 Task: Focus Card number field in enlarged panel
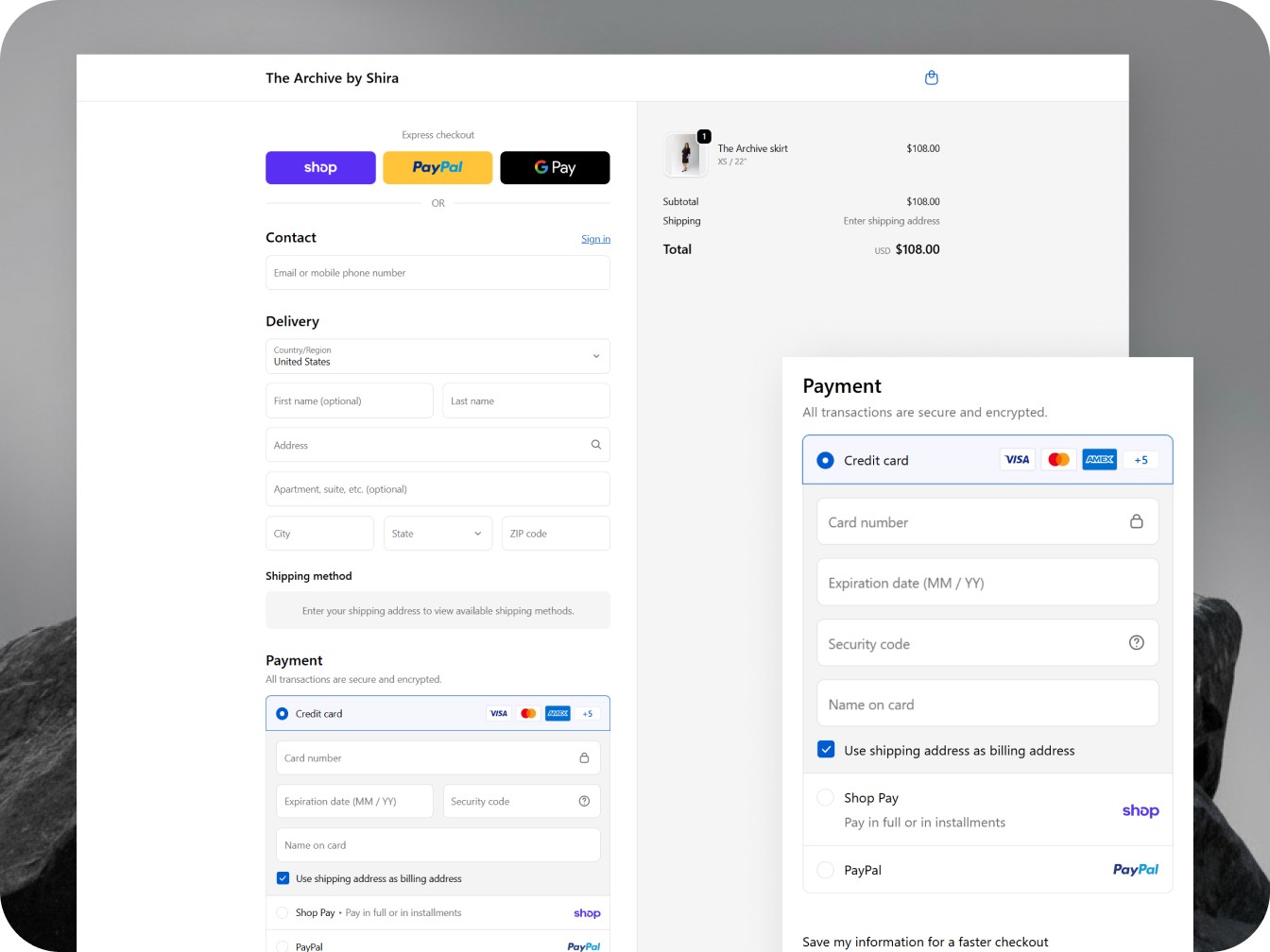[987, 521]
